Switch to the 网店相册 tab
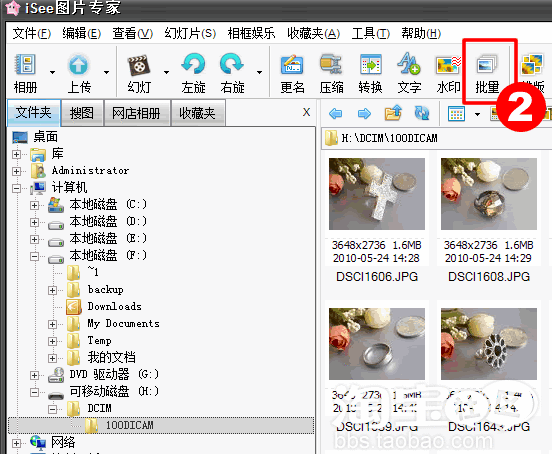This screenshot has width=552, height=454. 137,113
